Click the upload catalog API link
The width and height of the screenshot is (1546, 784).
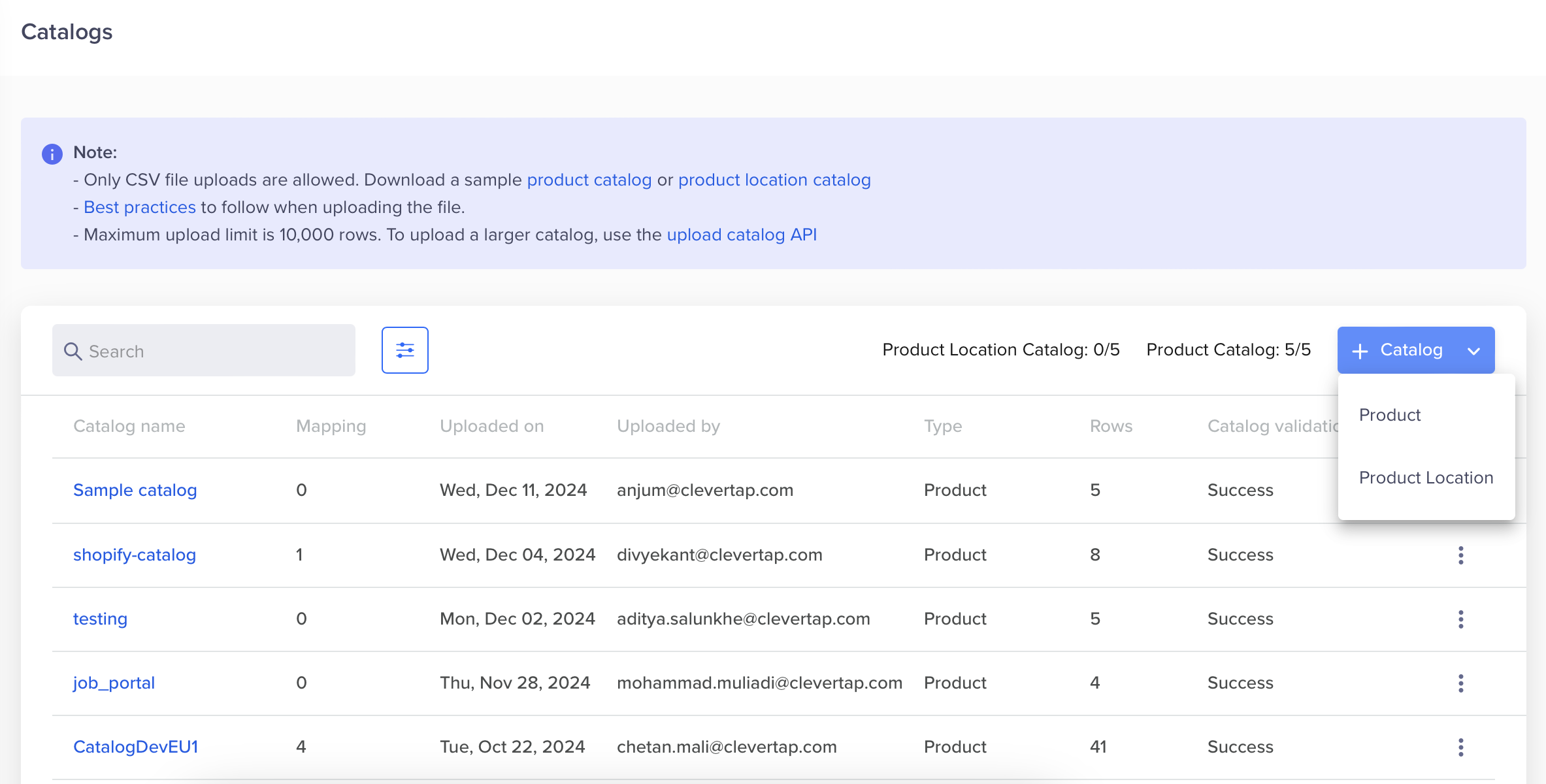coord(742,235)
